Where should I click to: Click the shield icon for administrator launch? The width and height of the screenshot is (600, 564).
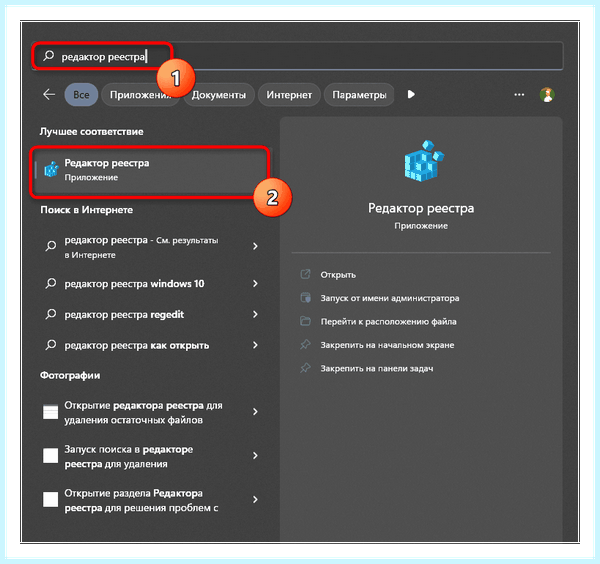(x=305, y=297)
